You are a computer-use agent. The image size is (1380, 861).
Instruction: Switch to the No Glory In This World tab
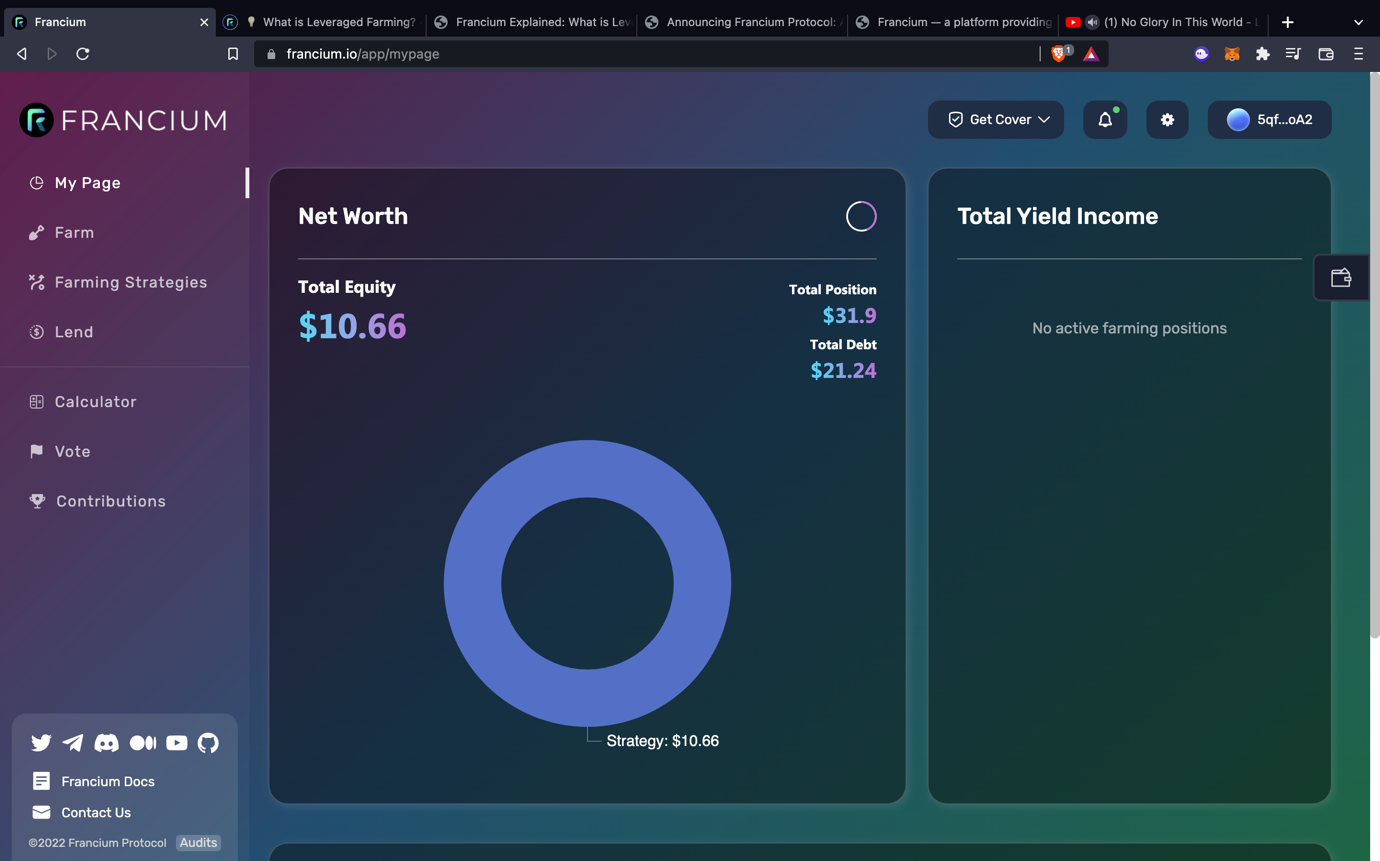coord(1163,22)
